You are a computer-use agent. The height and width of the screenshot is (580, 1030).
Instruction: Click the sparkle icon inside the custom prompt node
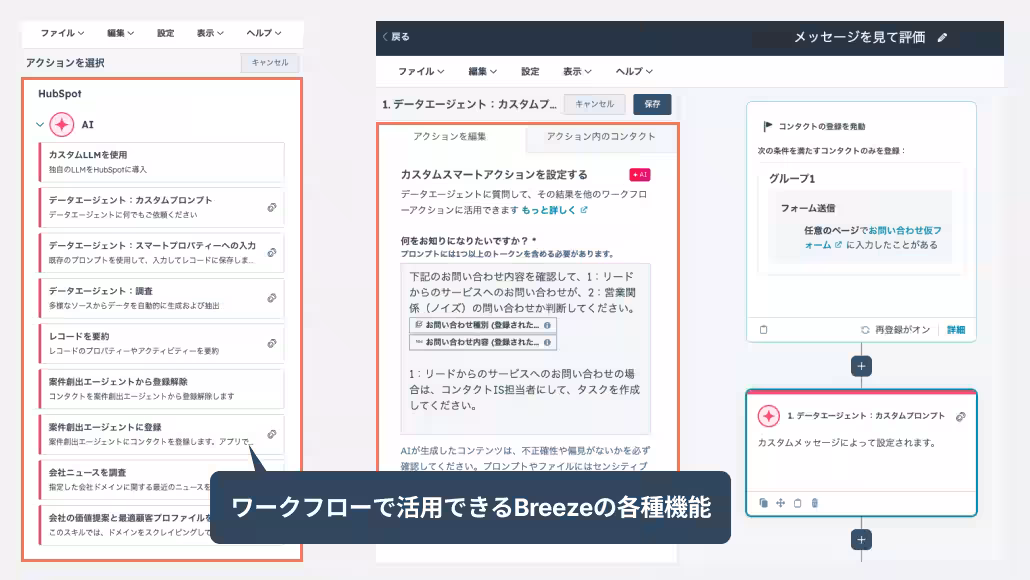pos(768,414)
